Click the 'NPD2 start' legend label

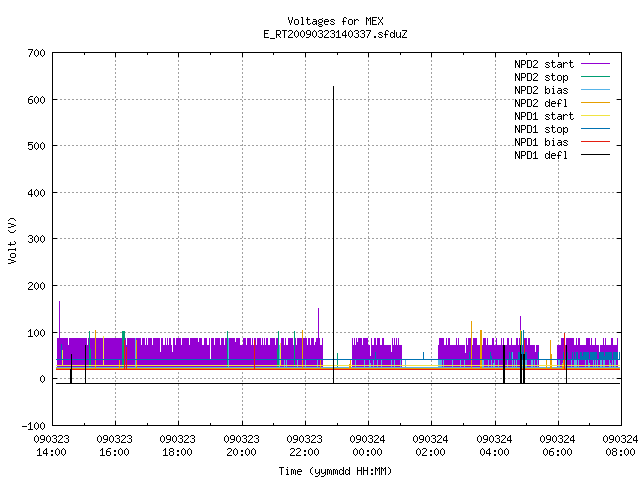544,64
